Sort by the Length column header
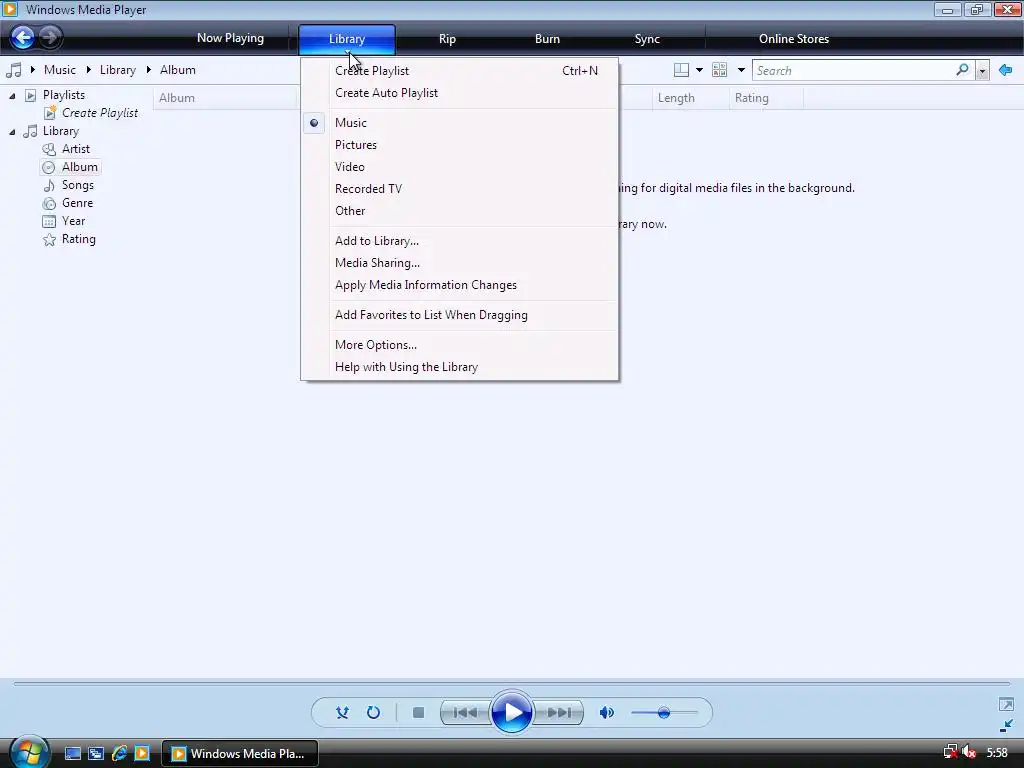Viewport: 1024px width, 768px height. coord(690,98)
